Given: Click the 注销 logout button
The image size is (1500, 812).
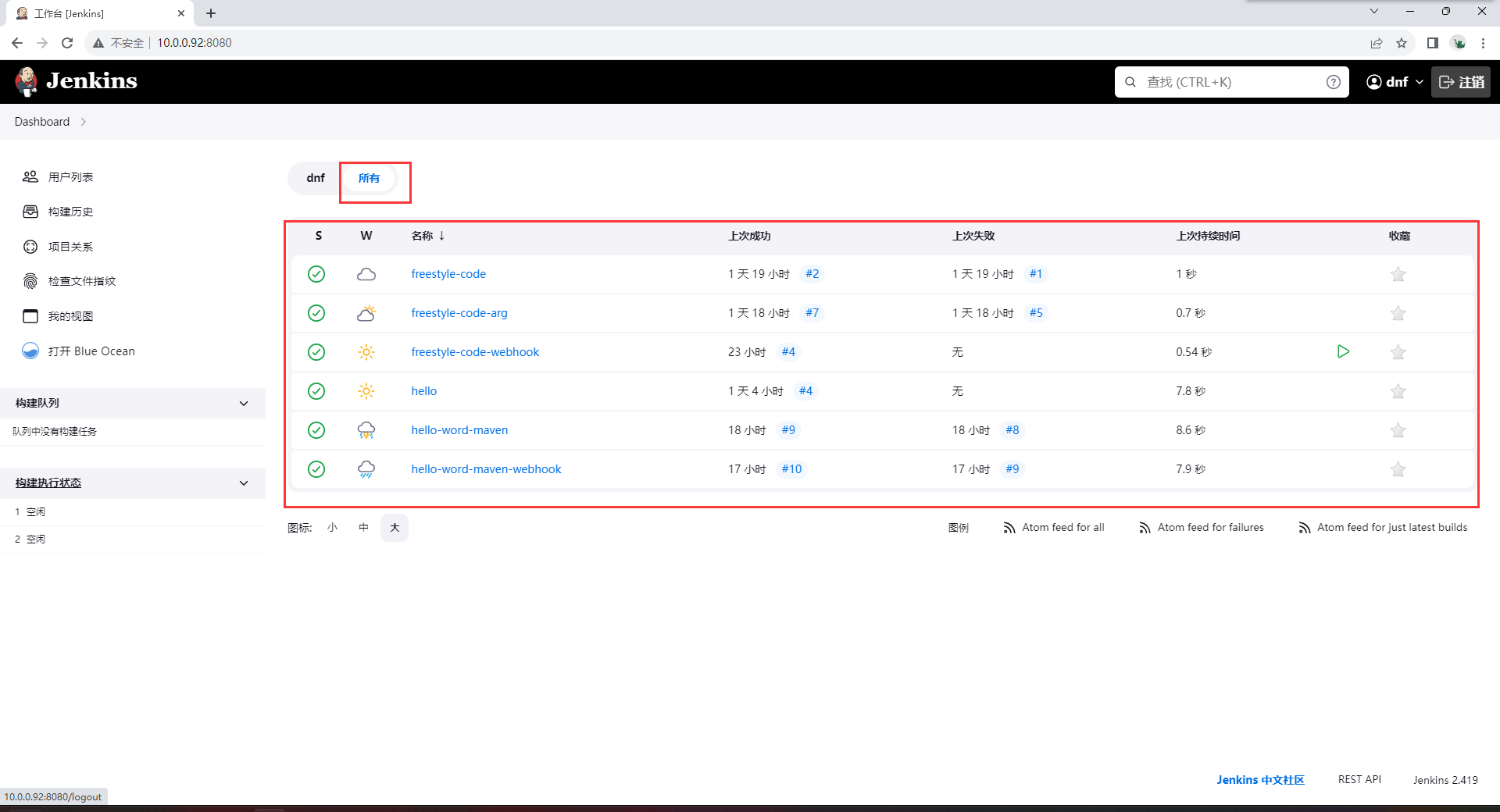Looking at the screenshot, I should pyautogui.click(x=1461, y=82).
